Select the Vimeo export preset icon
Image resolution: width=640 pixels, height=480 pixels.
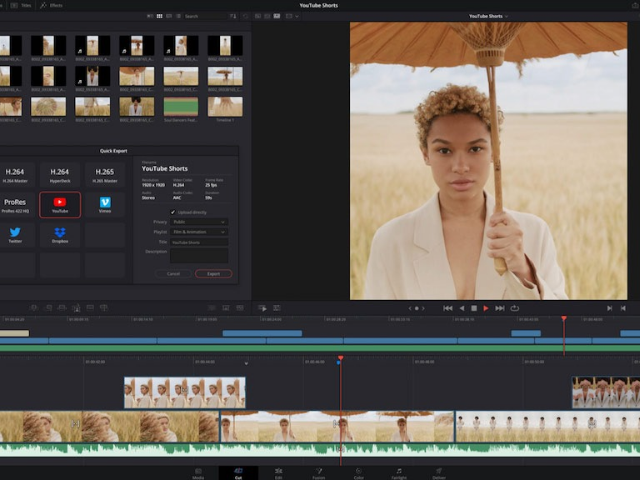(105, 205)
